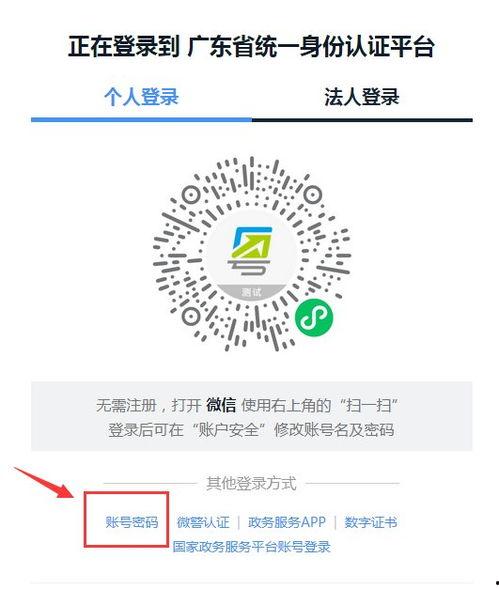
Task: Click the bold 微信 word in the instructions
Action: [221, 405]
